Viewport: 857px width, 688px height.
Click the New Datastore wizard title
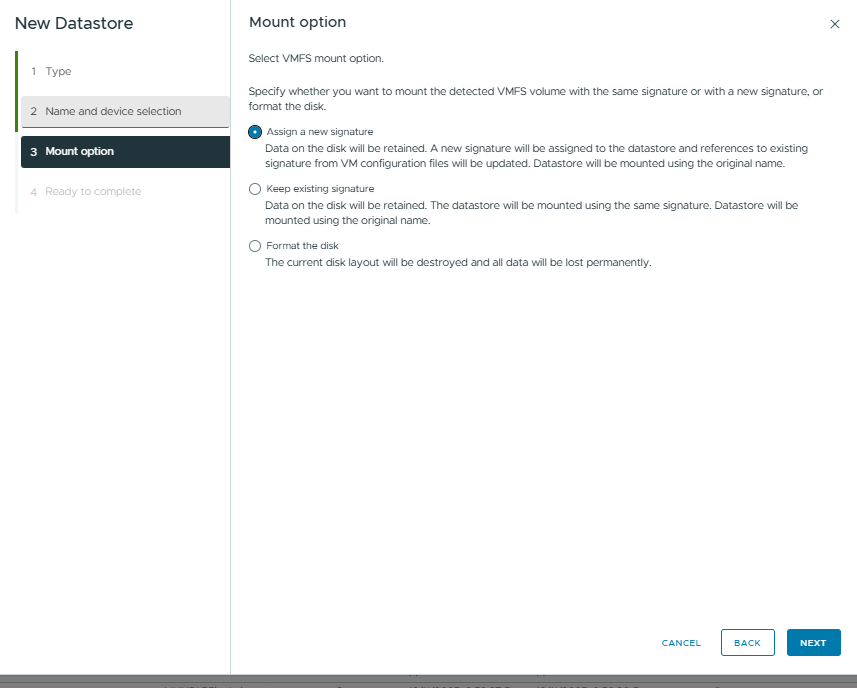point(73,23)
